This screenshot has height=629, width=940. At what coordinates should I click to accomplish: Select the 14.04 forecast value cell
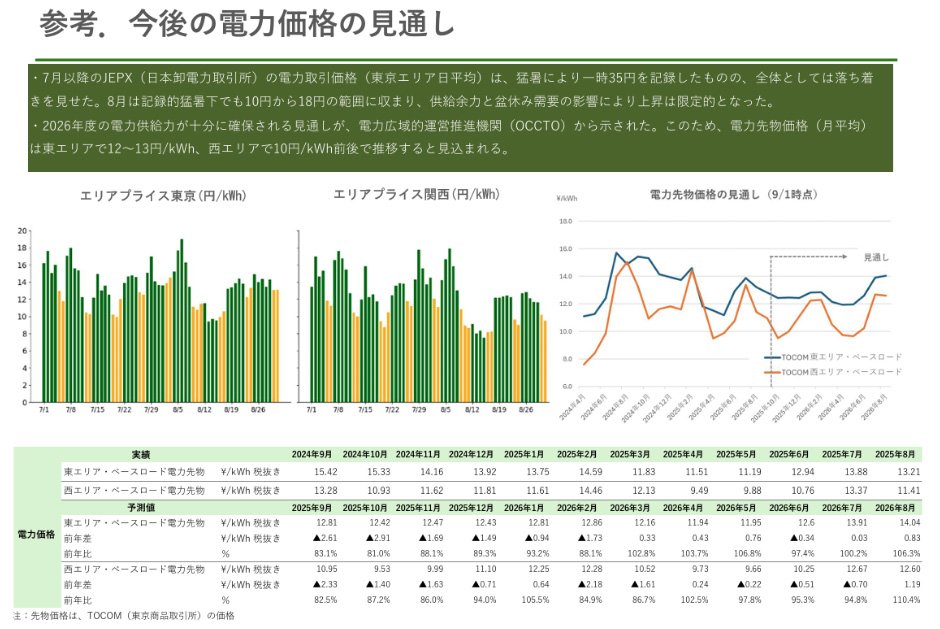coord(905,522)
